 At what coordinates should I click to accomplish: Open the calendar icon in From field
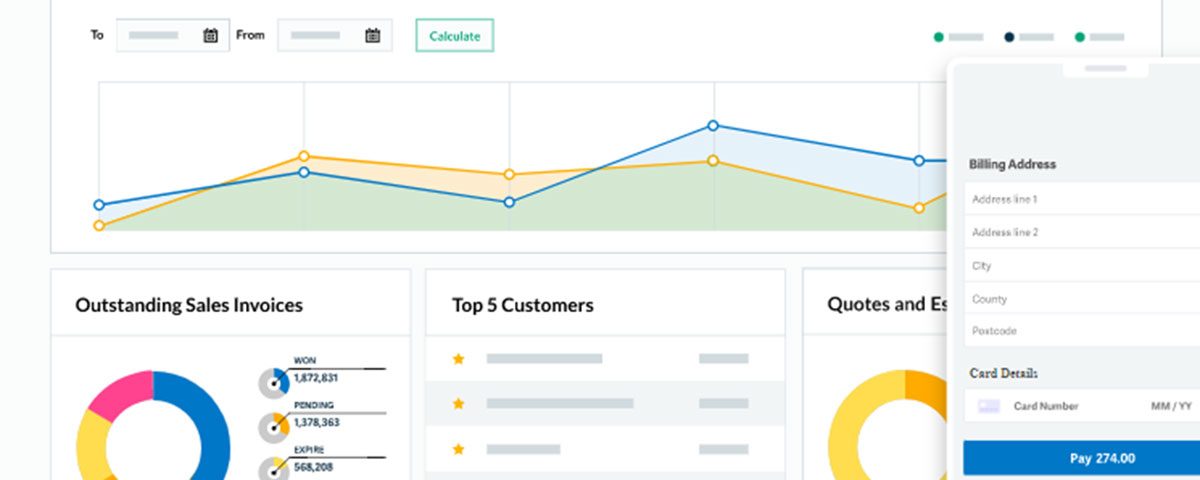373,35
